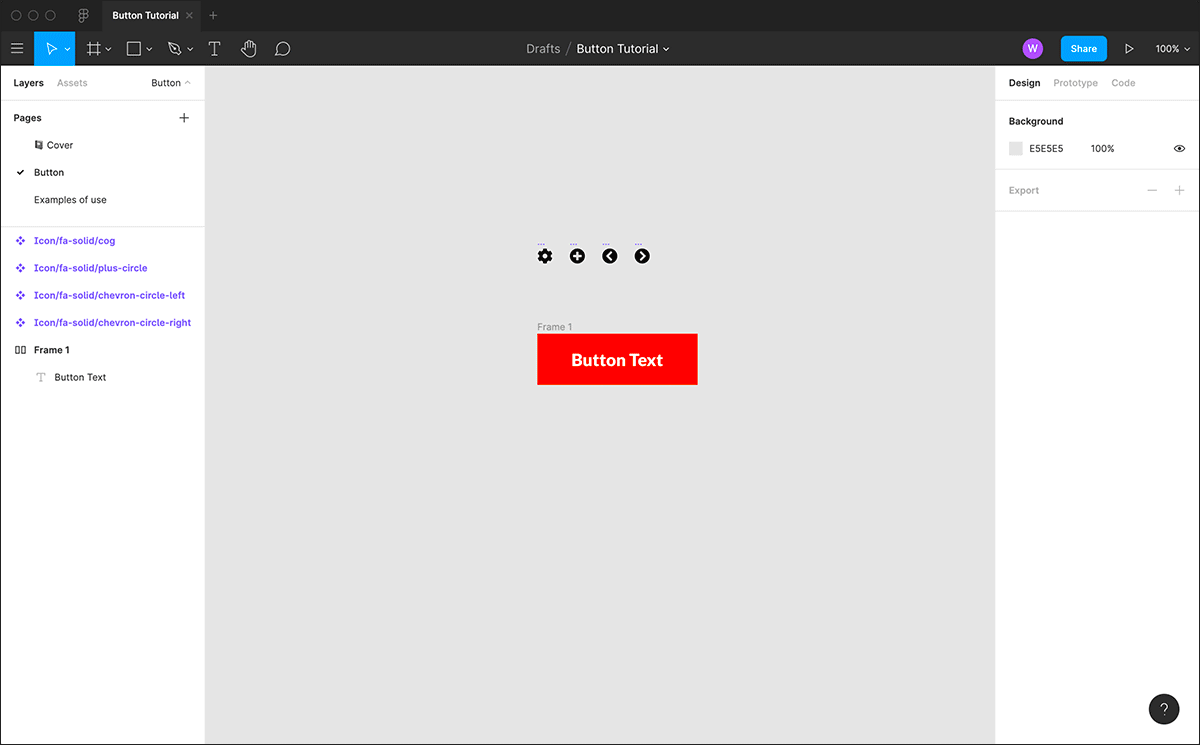The height and width of the screenshot is (745, 1200).
Task: Click the Share button
Action: (x=1084, y=48)
